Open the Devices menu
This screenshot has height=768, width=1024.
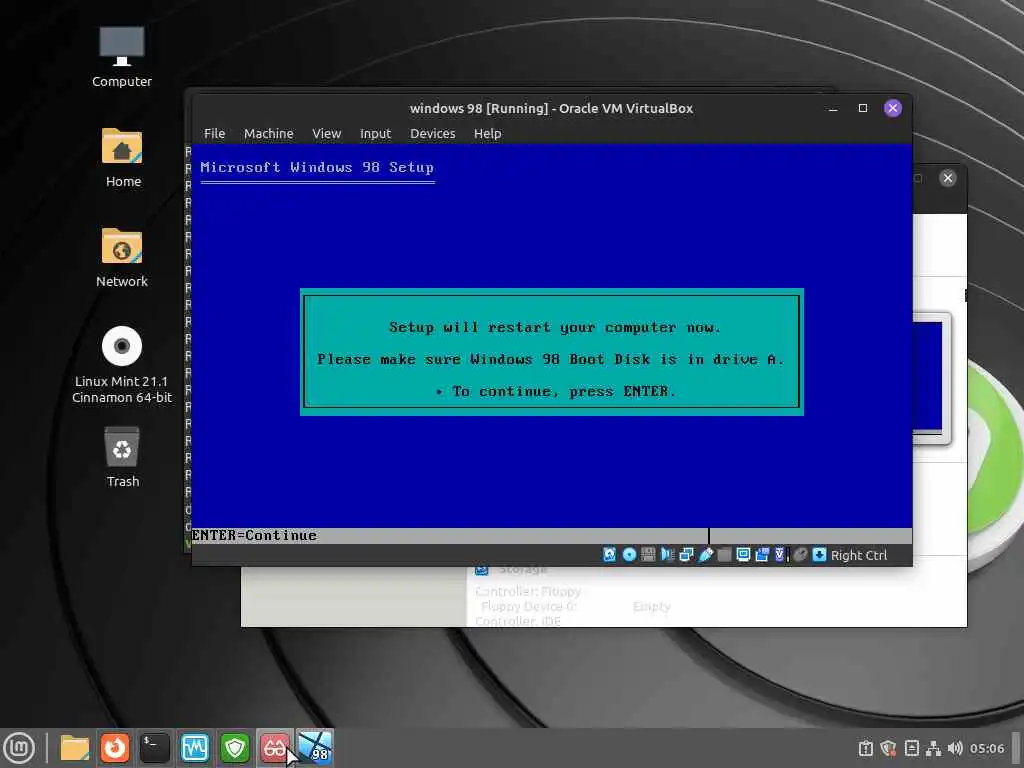pos(432,133)
